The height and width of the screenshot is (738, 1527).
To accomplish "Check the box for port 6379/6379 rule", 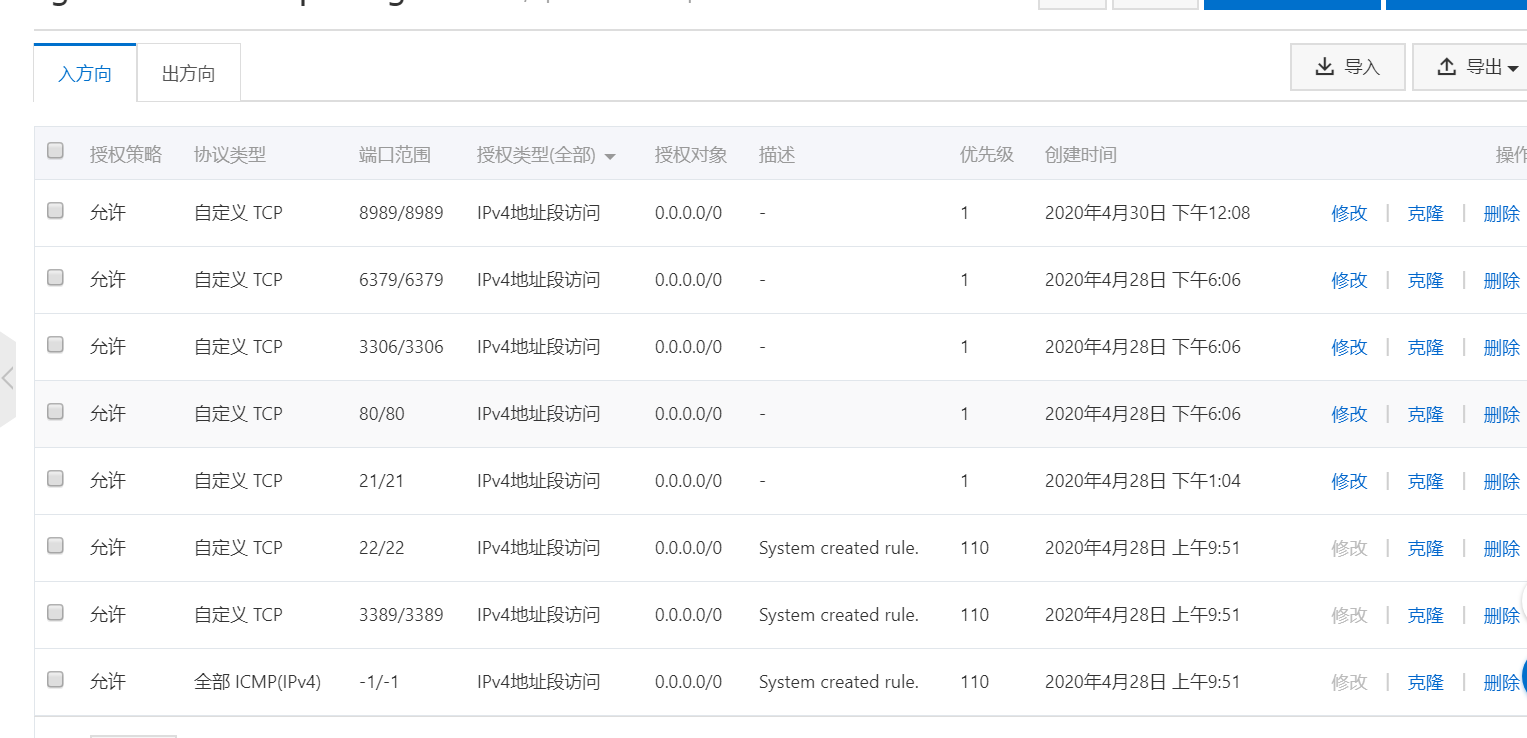I will click(56, 277).
